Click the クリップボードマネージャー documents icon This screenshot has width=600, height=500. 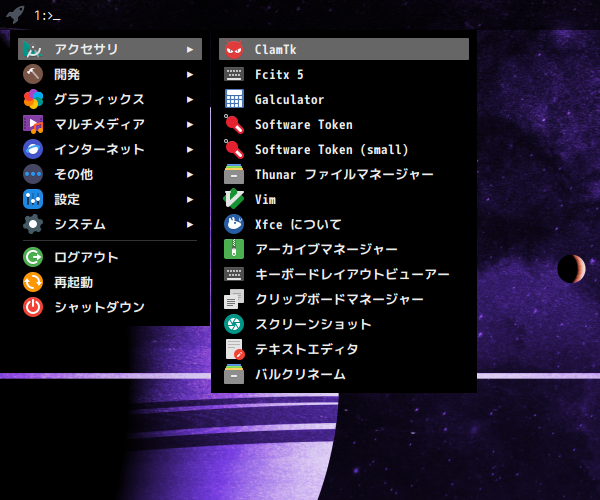234,299
